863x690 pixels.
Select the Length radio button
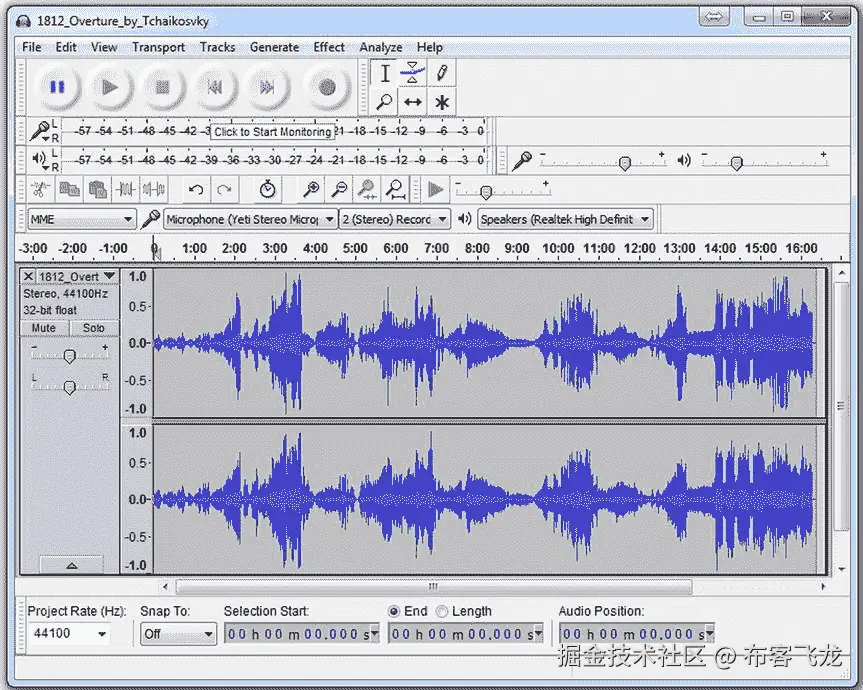coord(443,611)
